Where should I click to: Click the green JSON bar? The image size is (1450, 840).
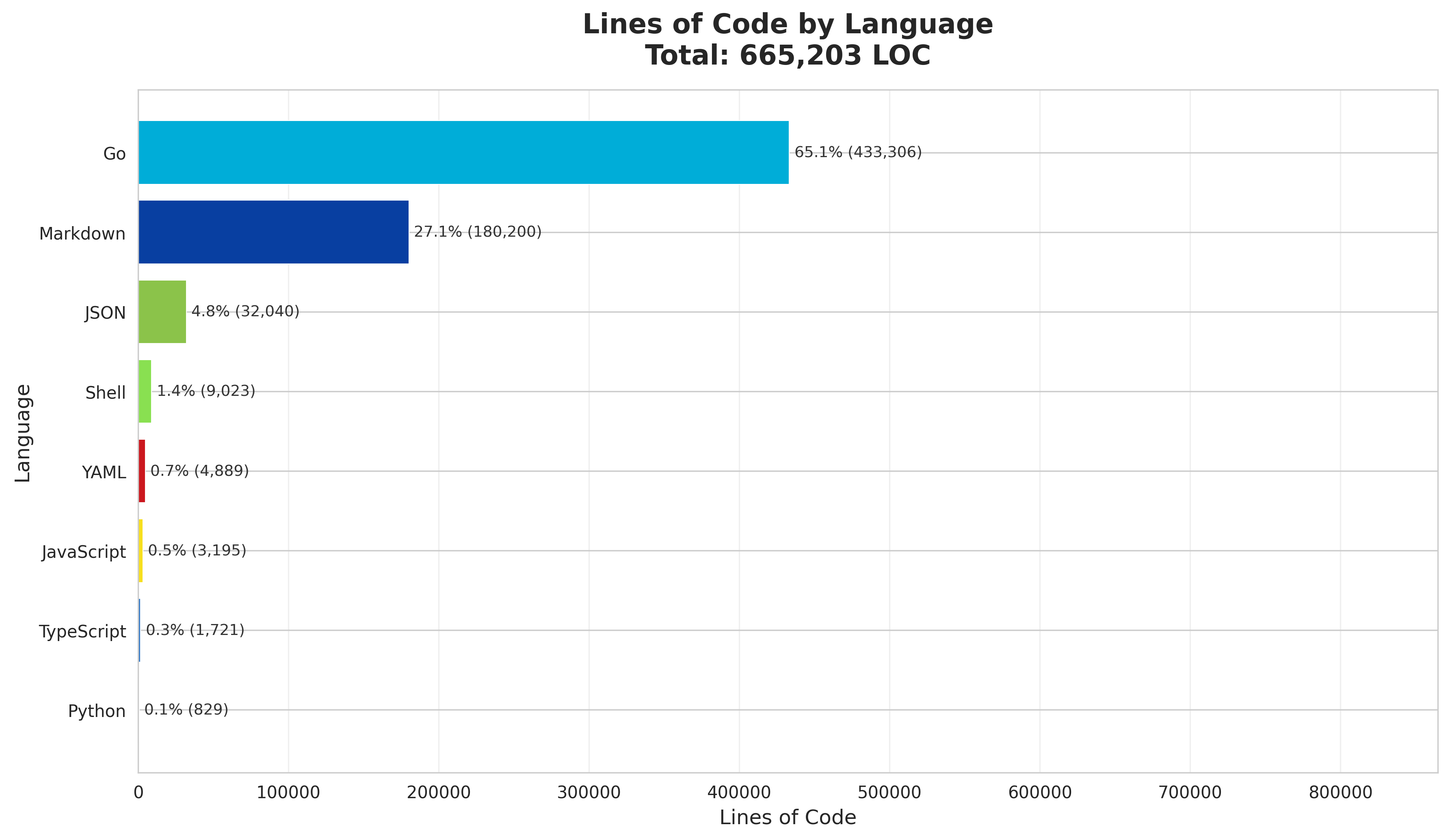[162, 312]
